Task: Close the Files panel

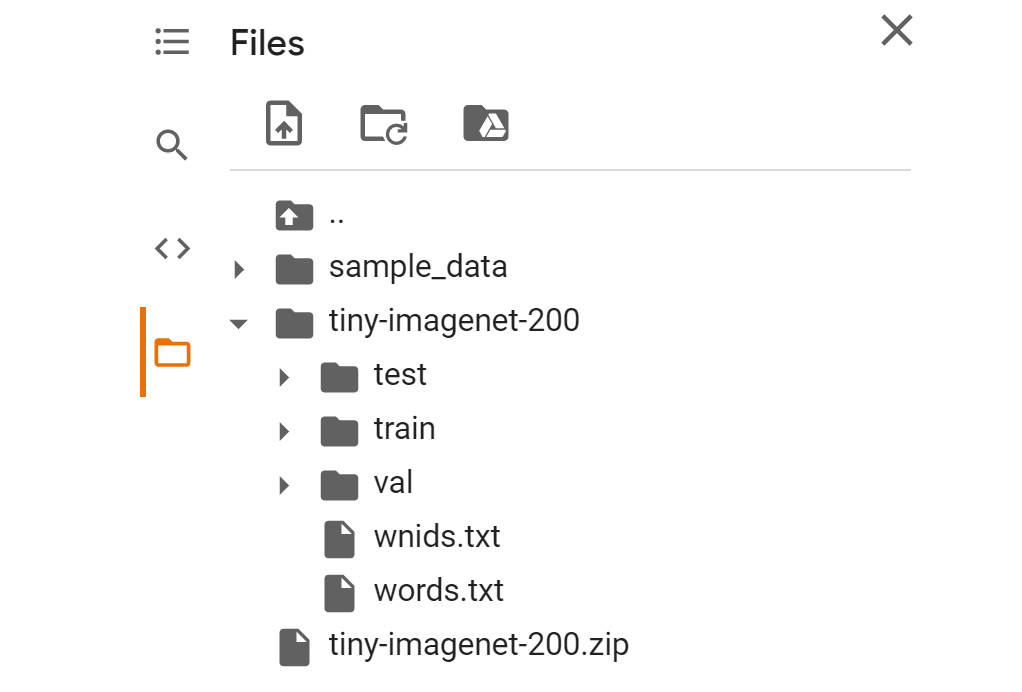Action: (897, 31)
